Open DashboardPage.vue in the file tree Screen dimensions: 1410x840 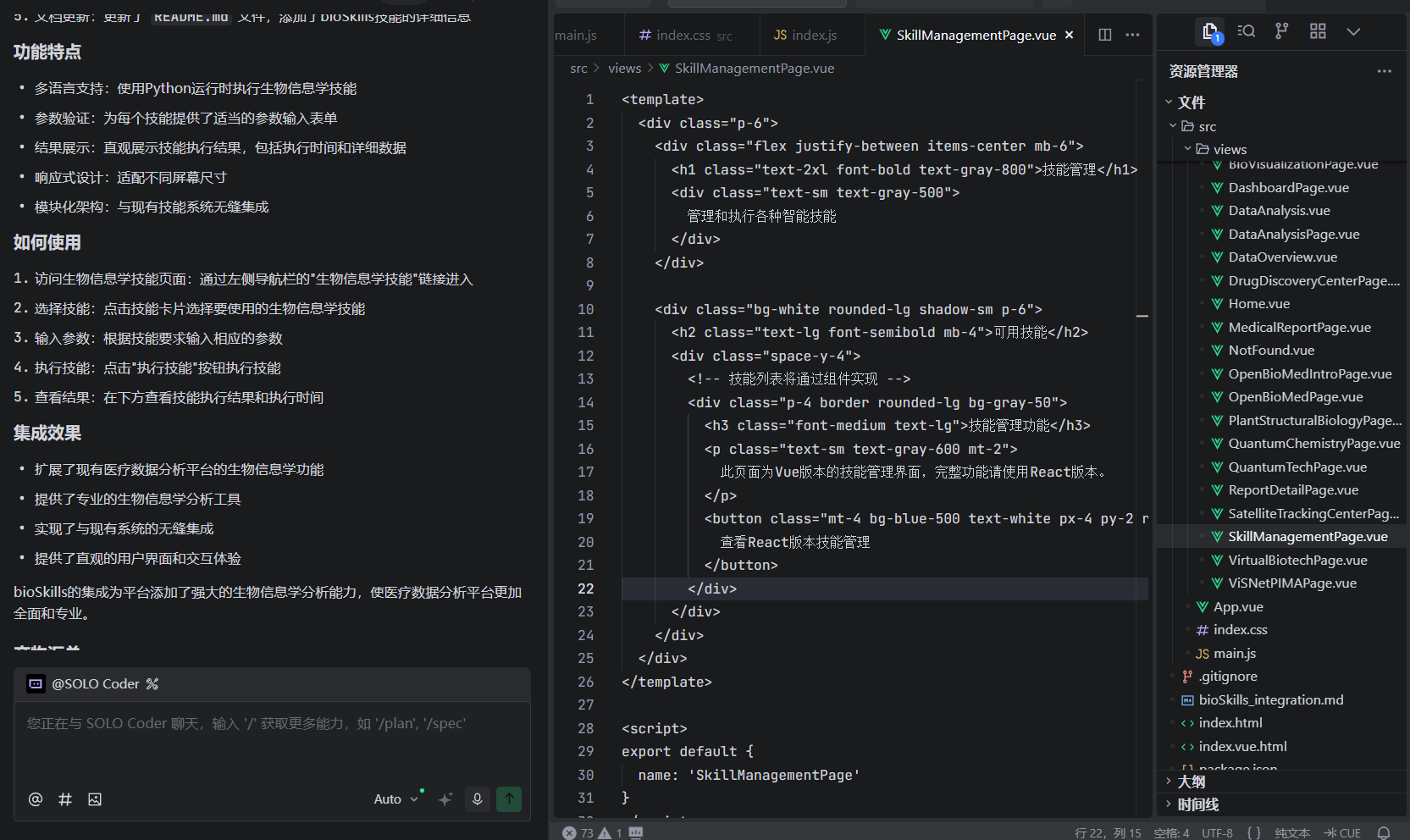pos(1288,187)
